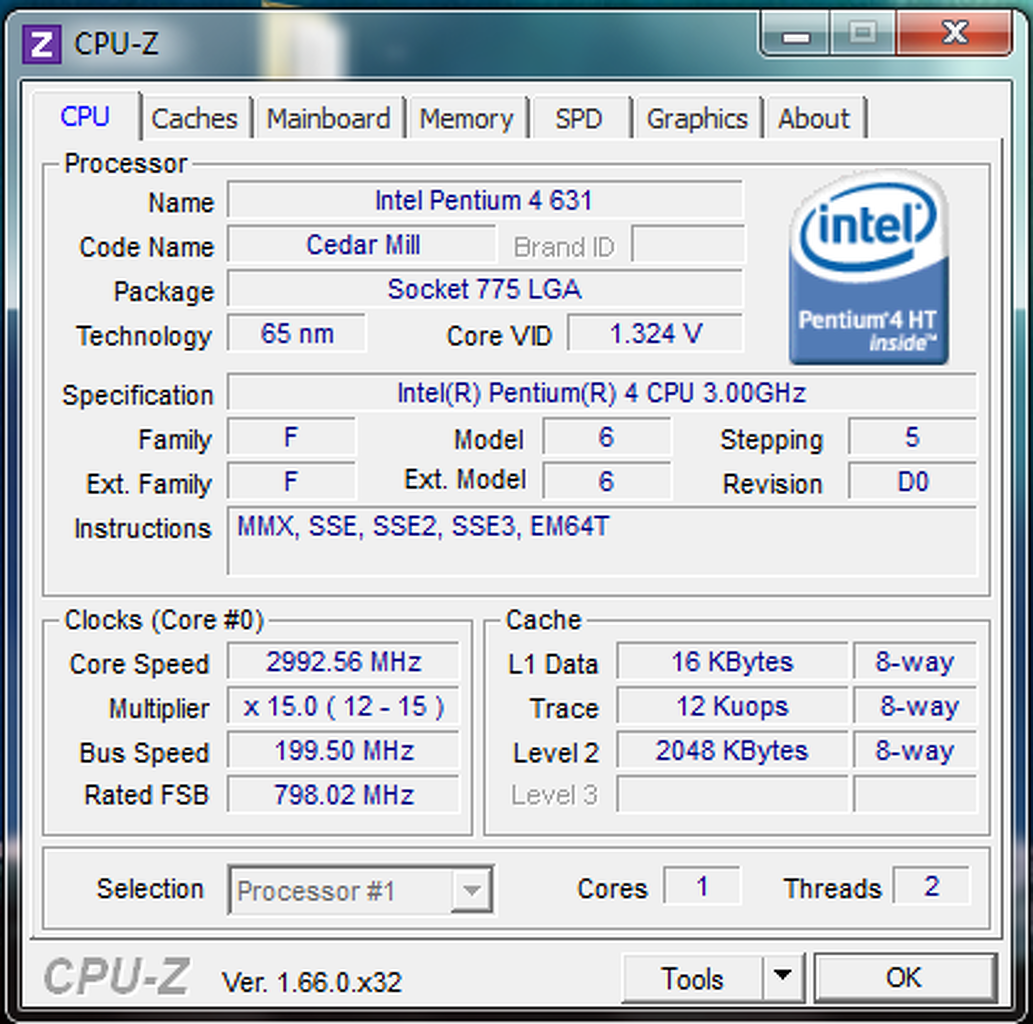1033x1024 pixels.
Task: Click the Technology value '65 nm'
Action: pos(296,333)
